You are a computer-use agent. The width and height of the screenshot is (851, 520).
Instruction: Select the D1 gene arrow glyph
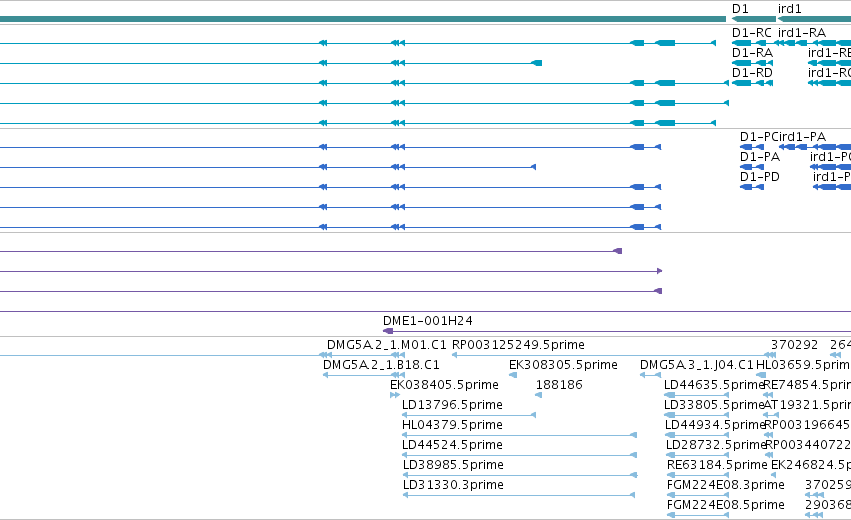(754, 19)
